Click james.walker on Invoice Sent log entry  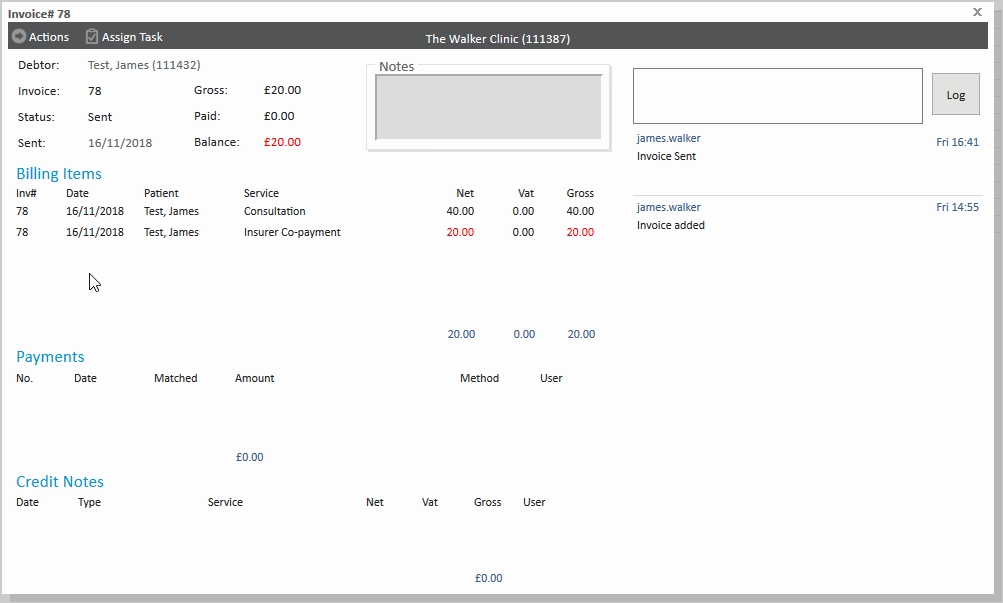[668, 138]
